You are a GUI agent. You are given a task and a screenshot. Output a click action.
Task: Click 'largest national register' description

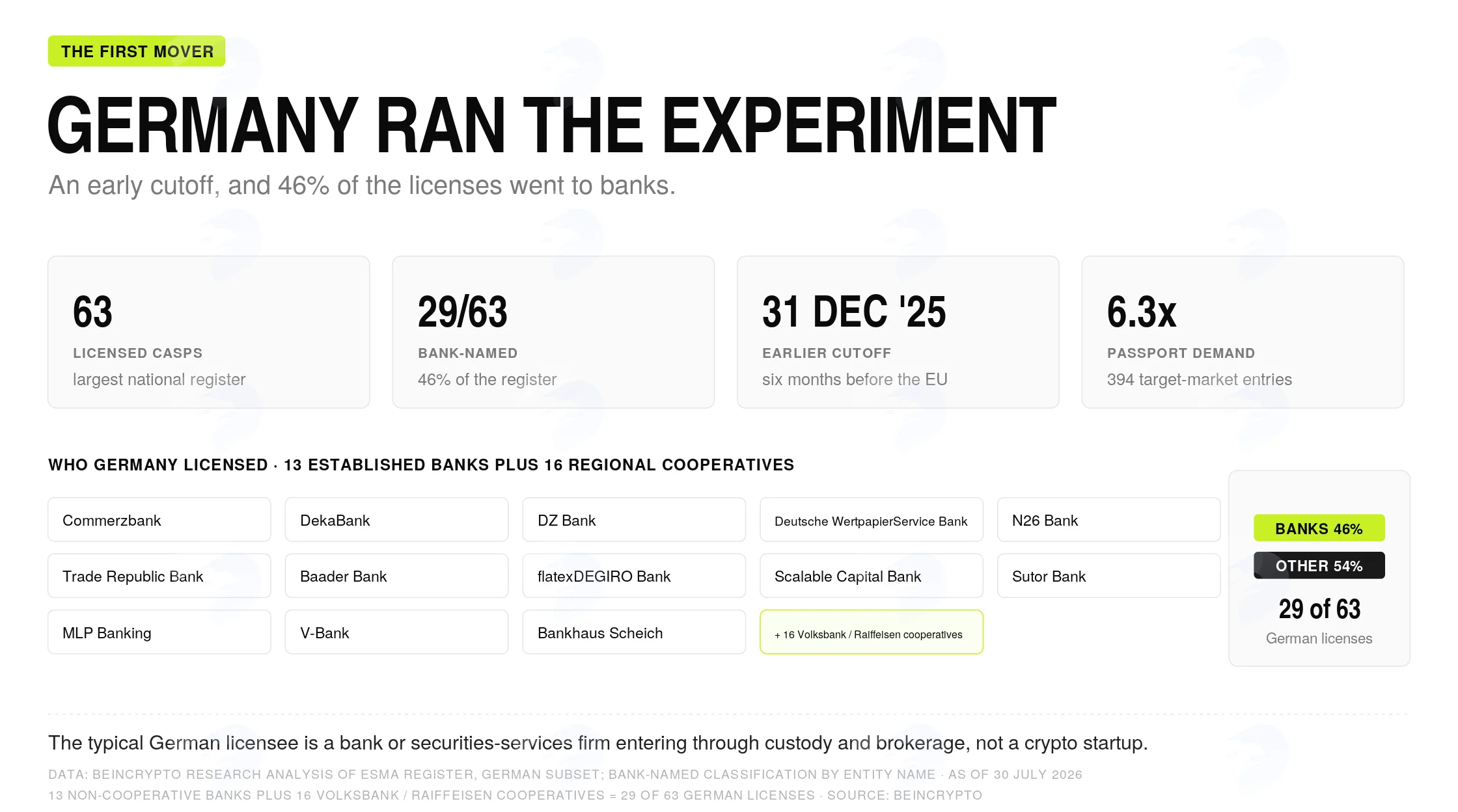tap(159, 379)
